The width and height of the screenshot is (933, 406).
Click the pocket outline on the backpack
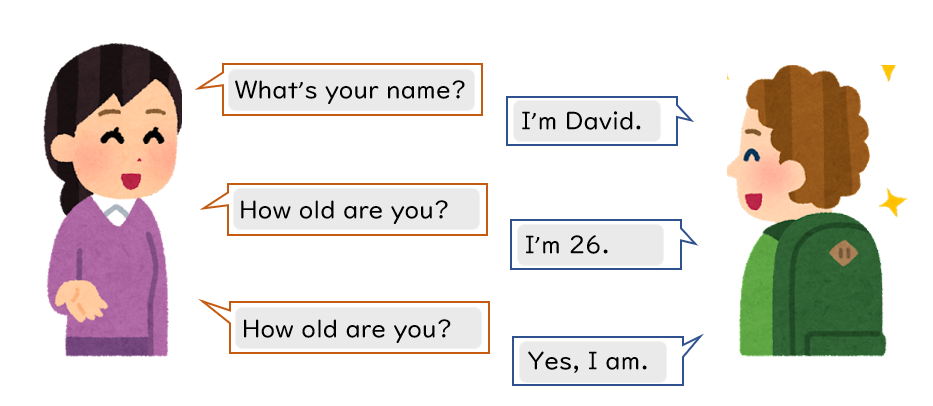click(845, 344)
